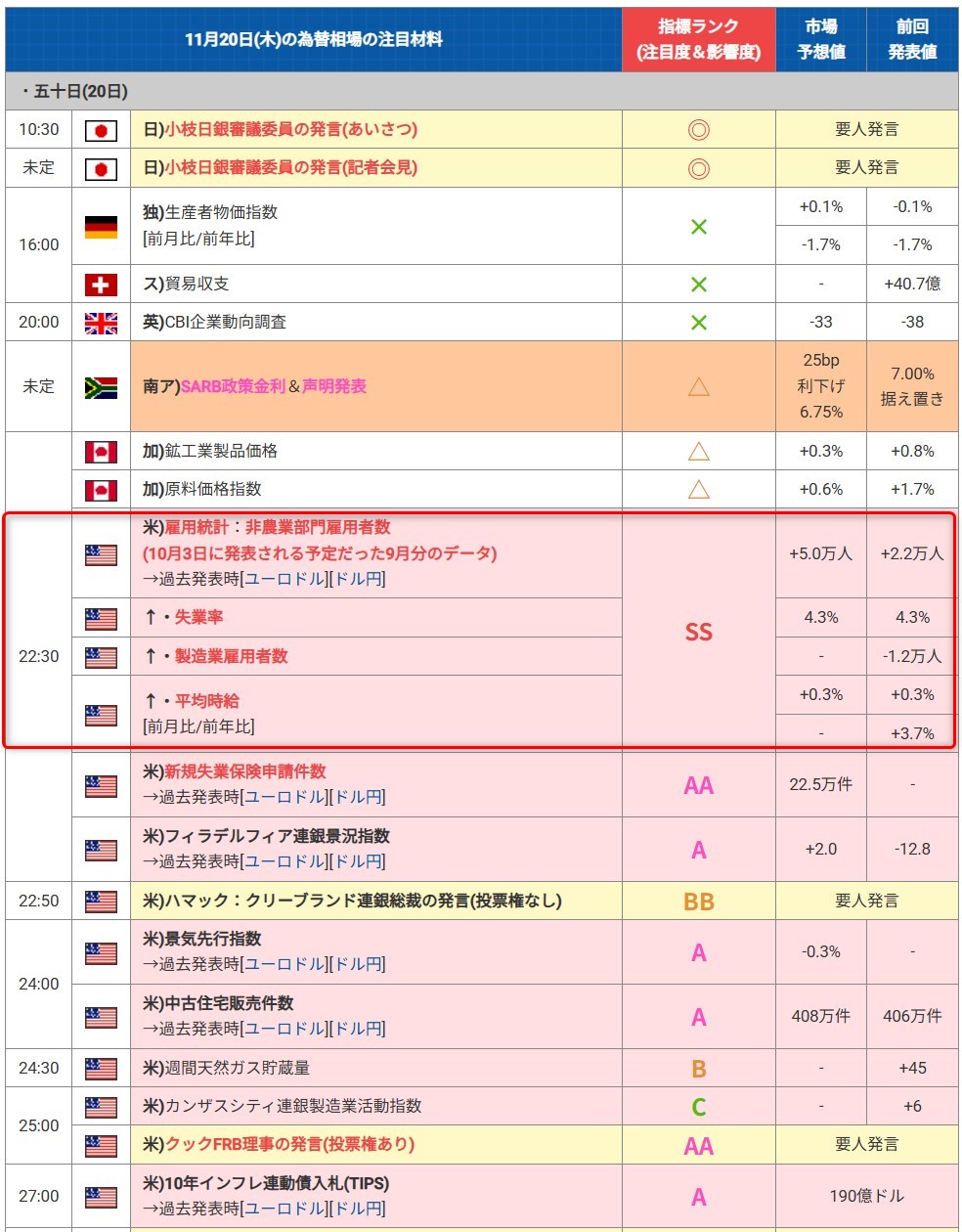
Task: Click the UK flag next to CBI企業動向調査
Action: tap(101, 323)
